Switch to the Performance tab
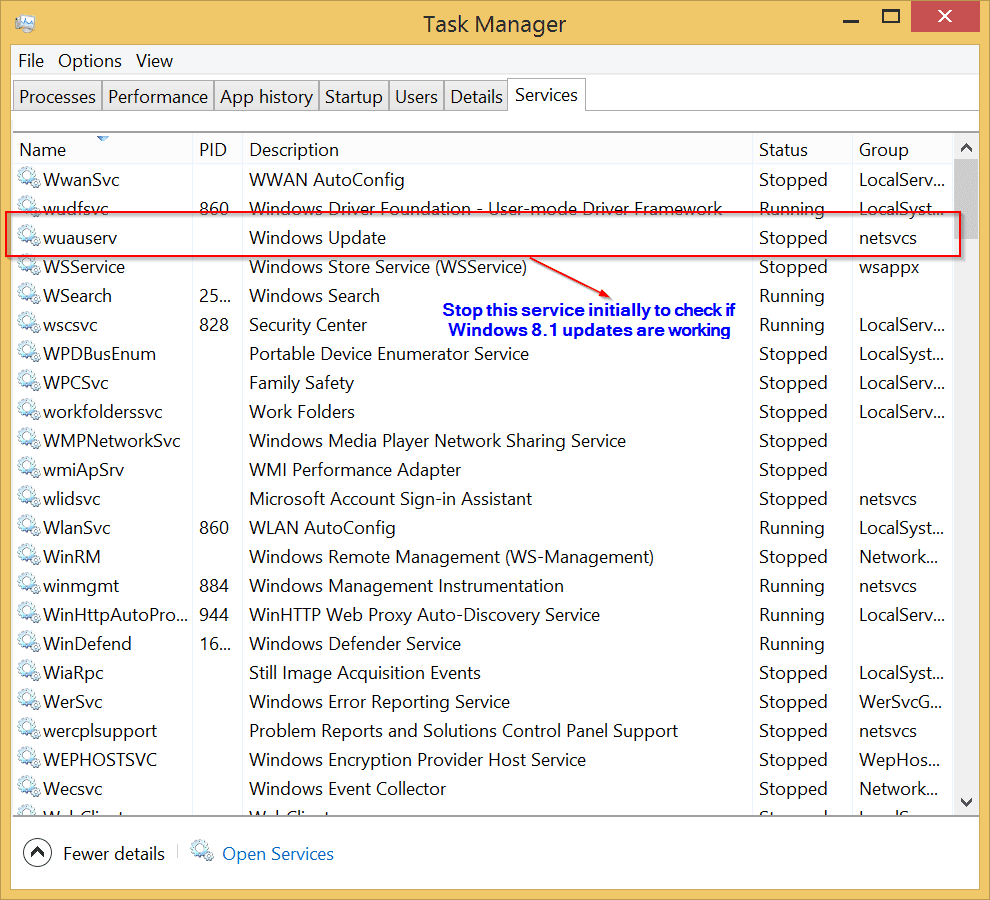The image size is (990, 900). (158, 97)
